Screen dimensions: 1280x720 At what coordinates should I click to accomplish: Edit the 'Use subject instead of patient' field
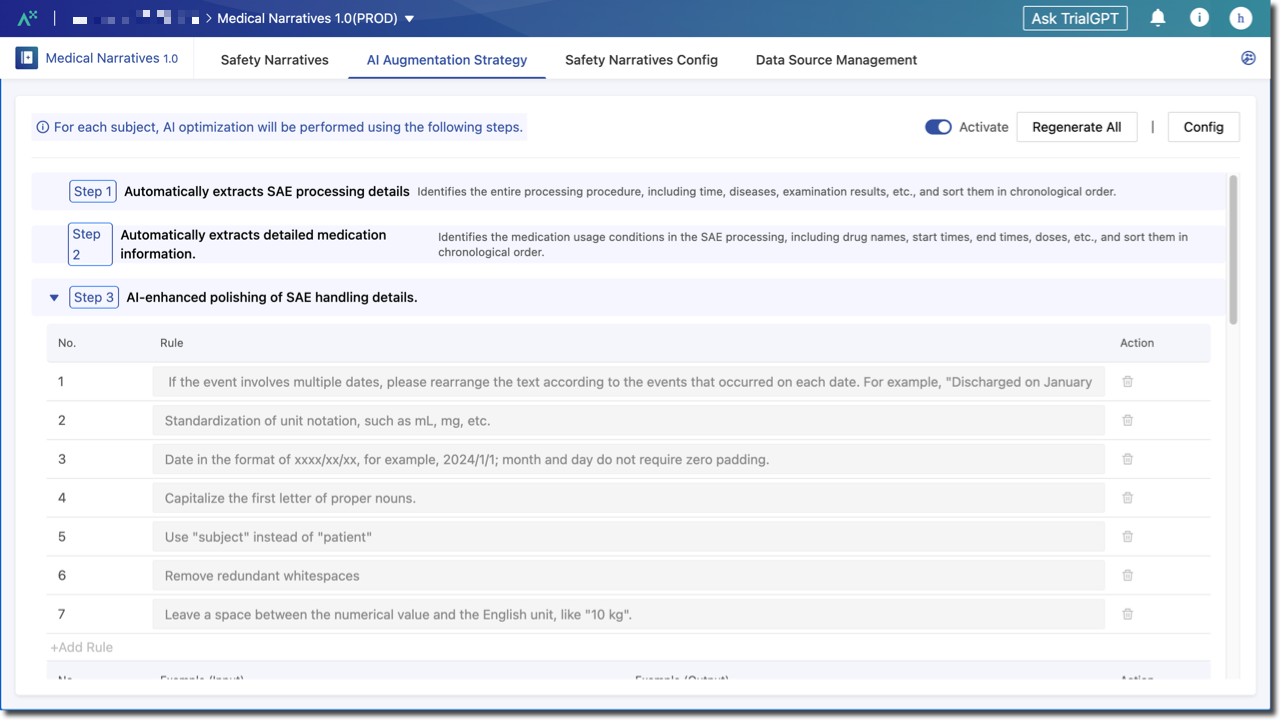click(x=629, y=536)
